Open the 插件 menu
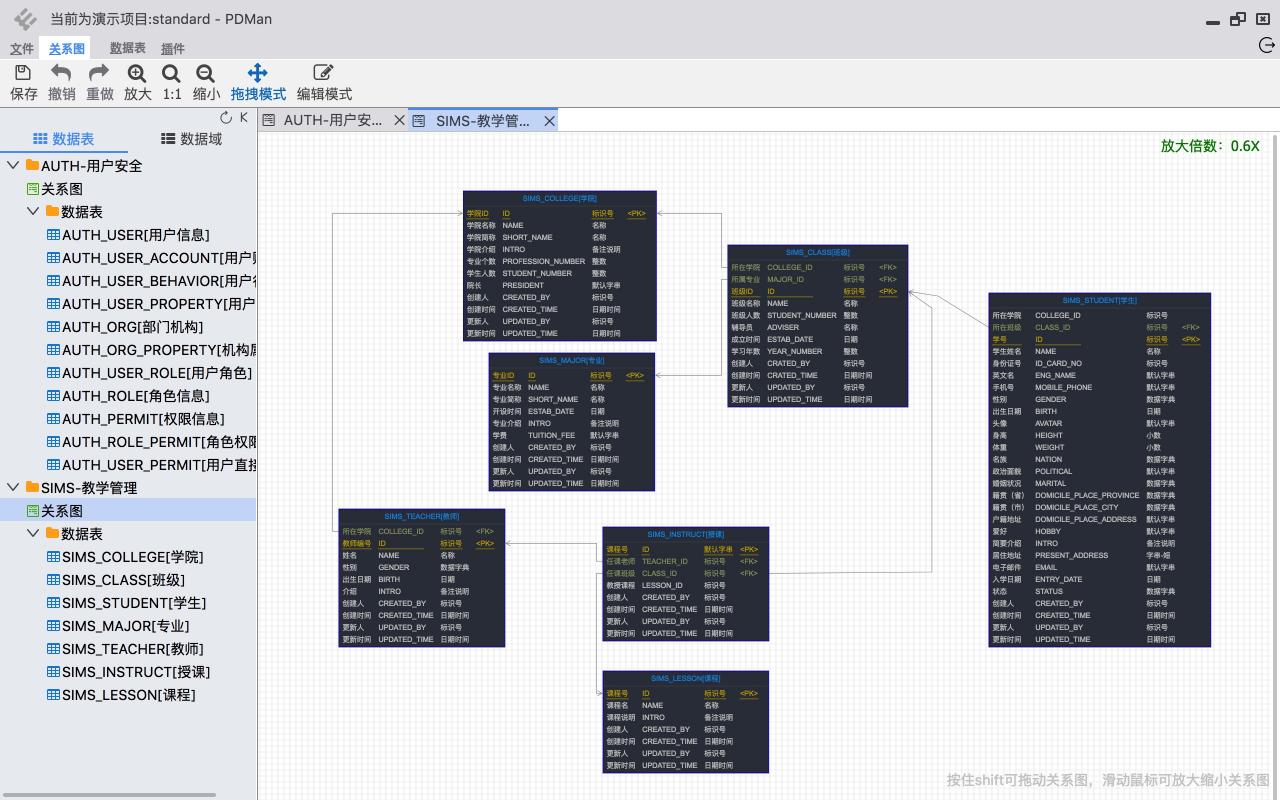 (x=173, y=48)
